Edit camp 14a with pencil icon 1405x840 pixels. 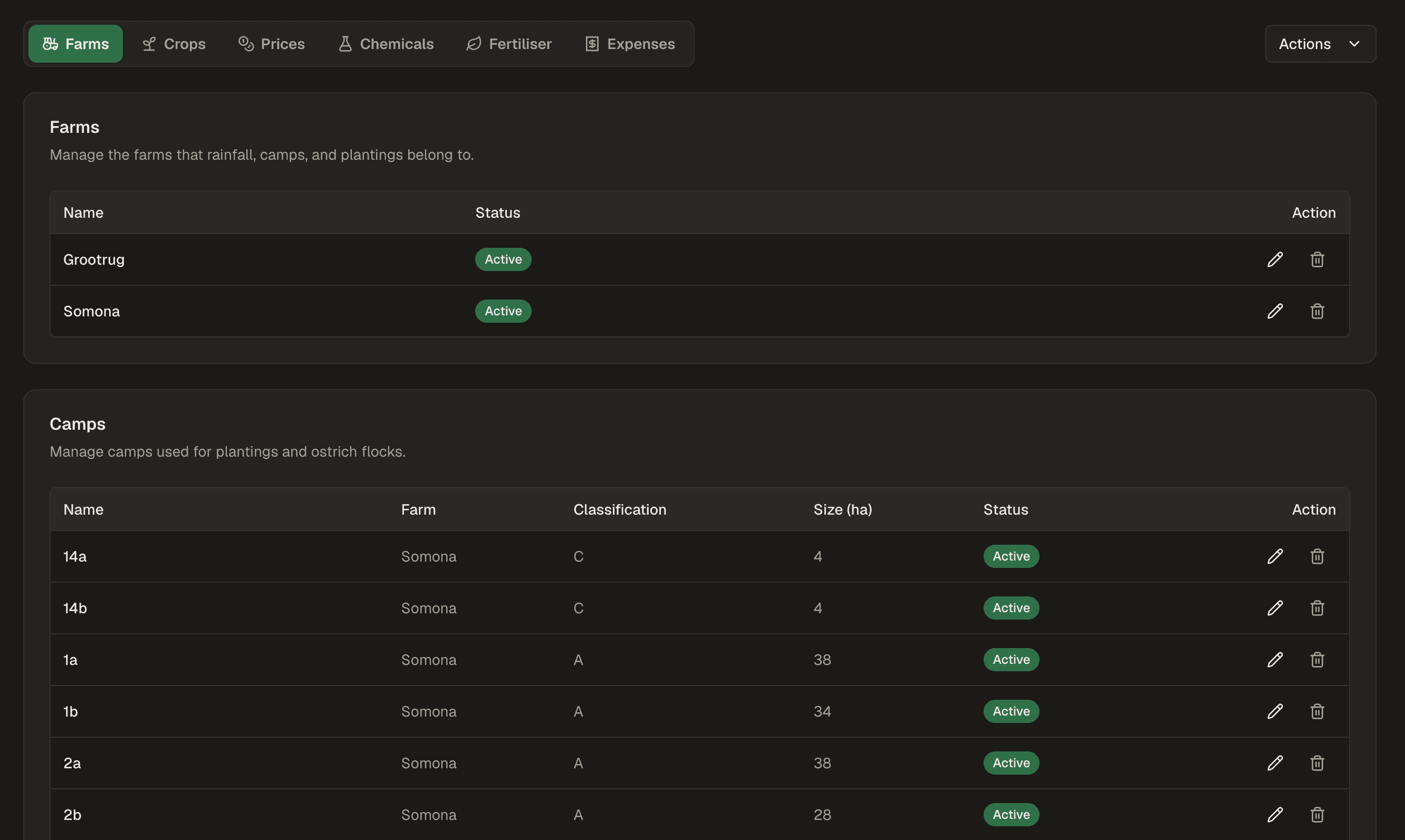(1275, 556)
